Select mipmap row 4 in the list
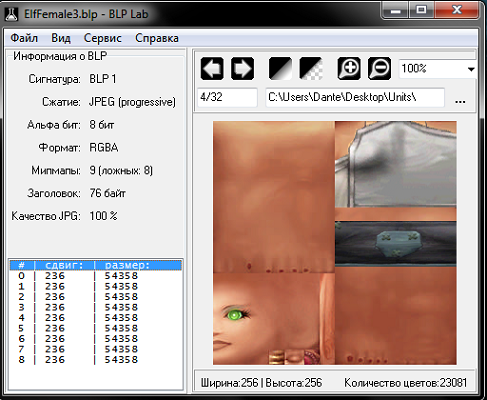 [96, 318]
